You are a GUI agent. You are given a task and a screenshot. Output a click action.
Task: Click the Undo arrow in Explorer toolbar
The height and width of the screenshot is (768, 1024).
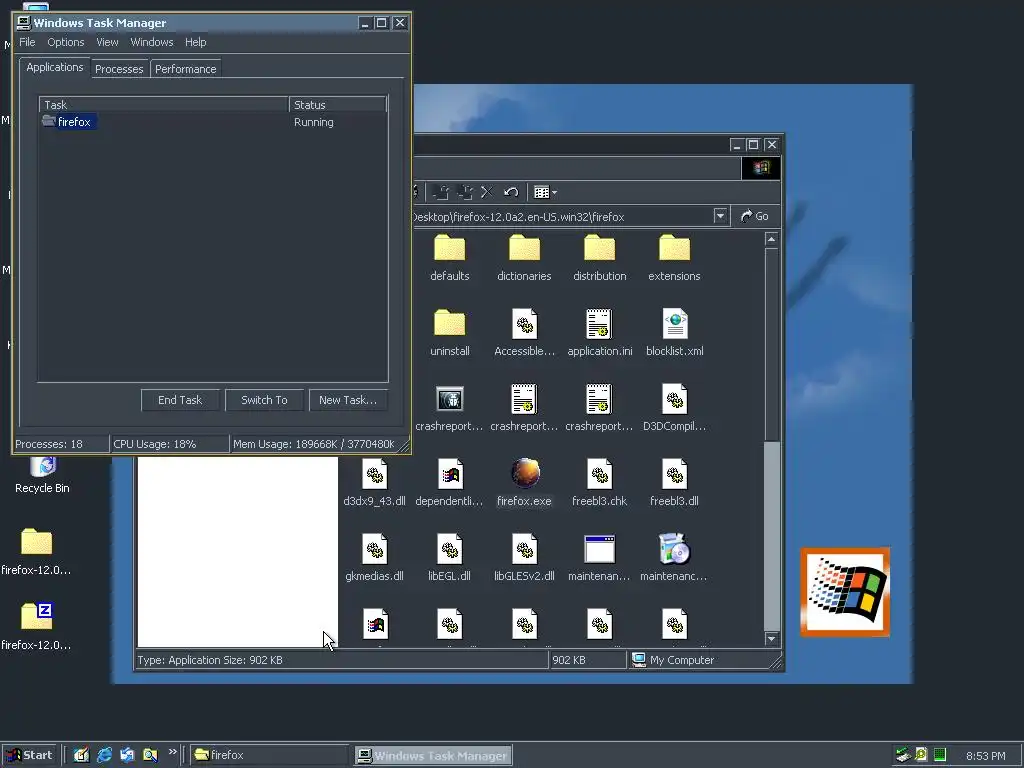tap(511, 192)
